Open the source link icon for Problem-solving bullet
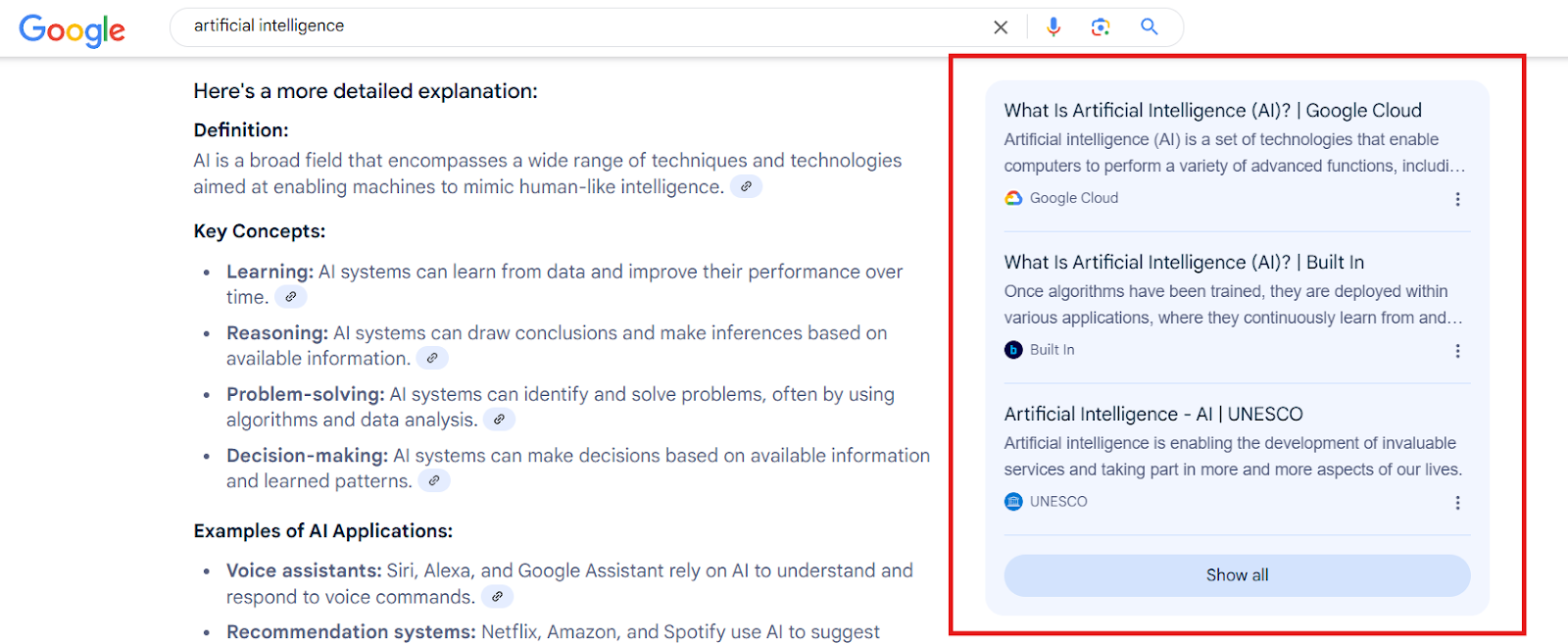 pyautogui.click(x=499, y=420)
